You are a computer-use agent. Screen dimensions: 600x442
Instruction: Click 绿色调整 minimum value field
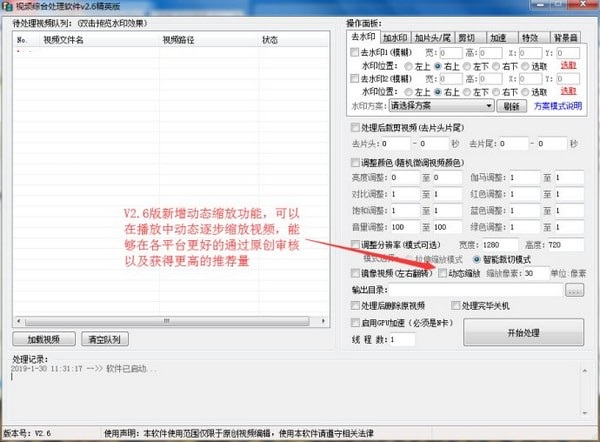pos(524,227)
